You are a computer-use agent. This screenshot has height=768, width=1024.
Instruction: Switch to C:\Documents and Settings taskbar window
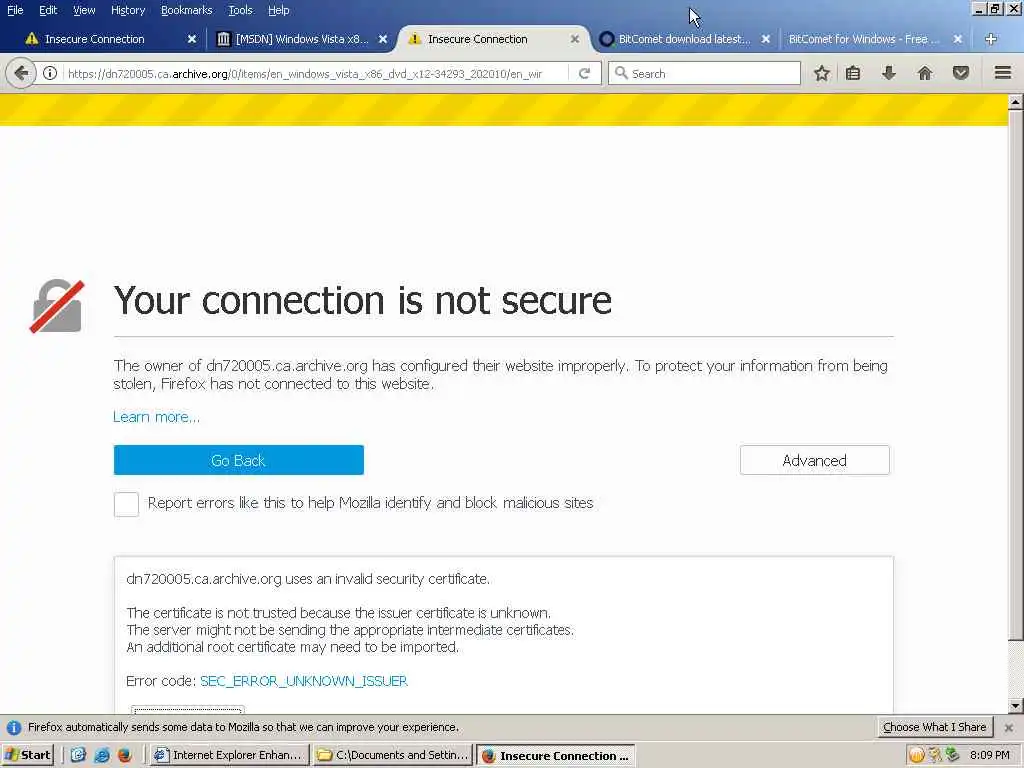(393, 755)
